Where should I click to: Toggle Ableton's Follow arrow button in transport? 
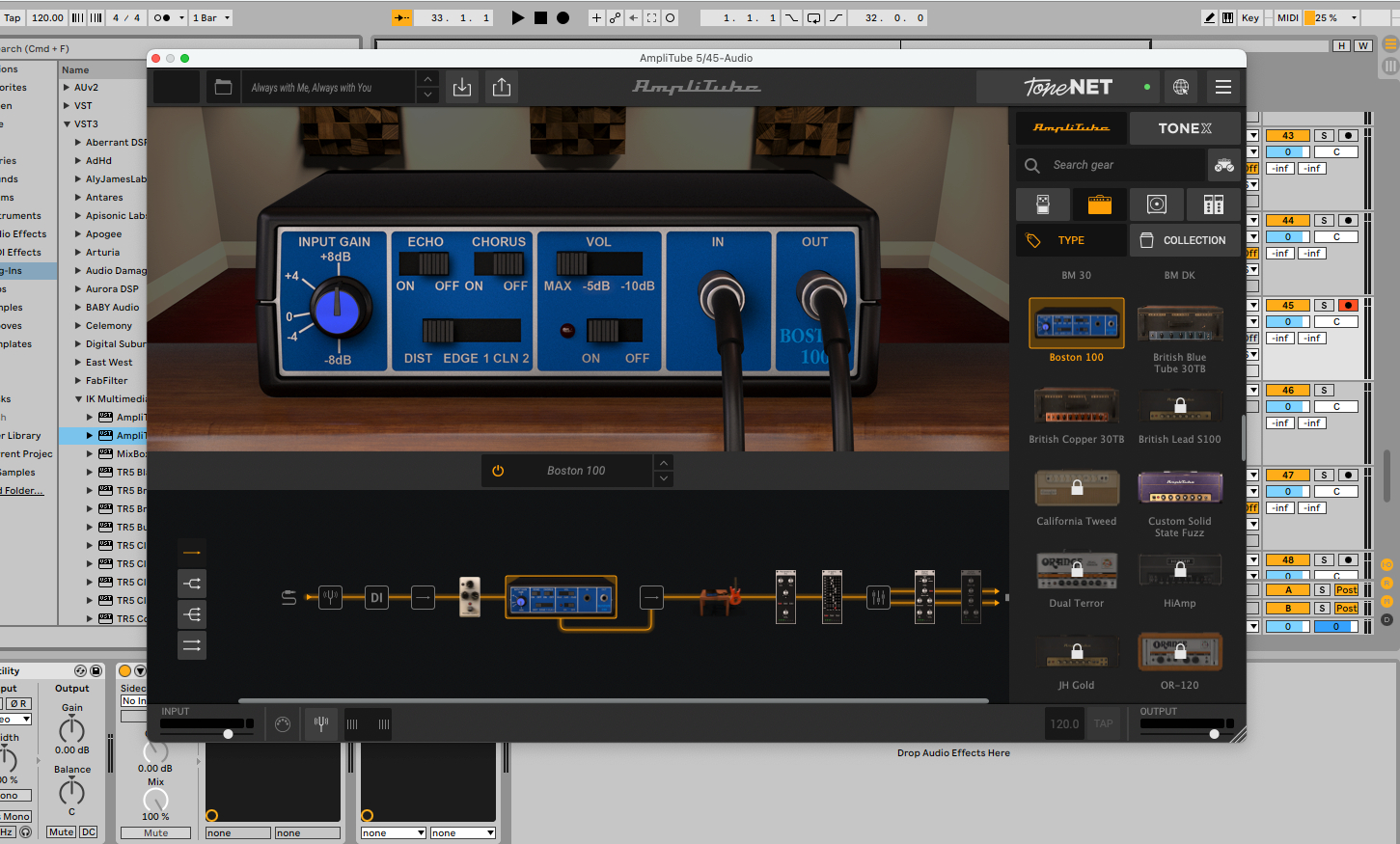click(402, 17)
